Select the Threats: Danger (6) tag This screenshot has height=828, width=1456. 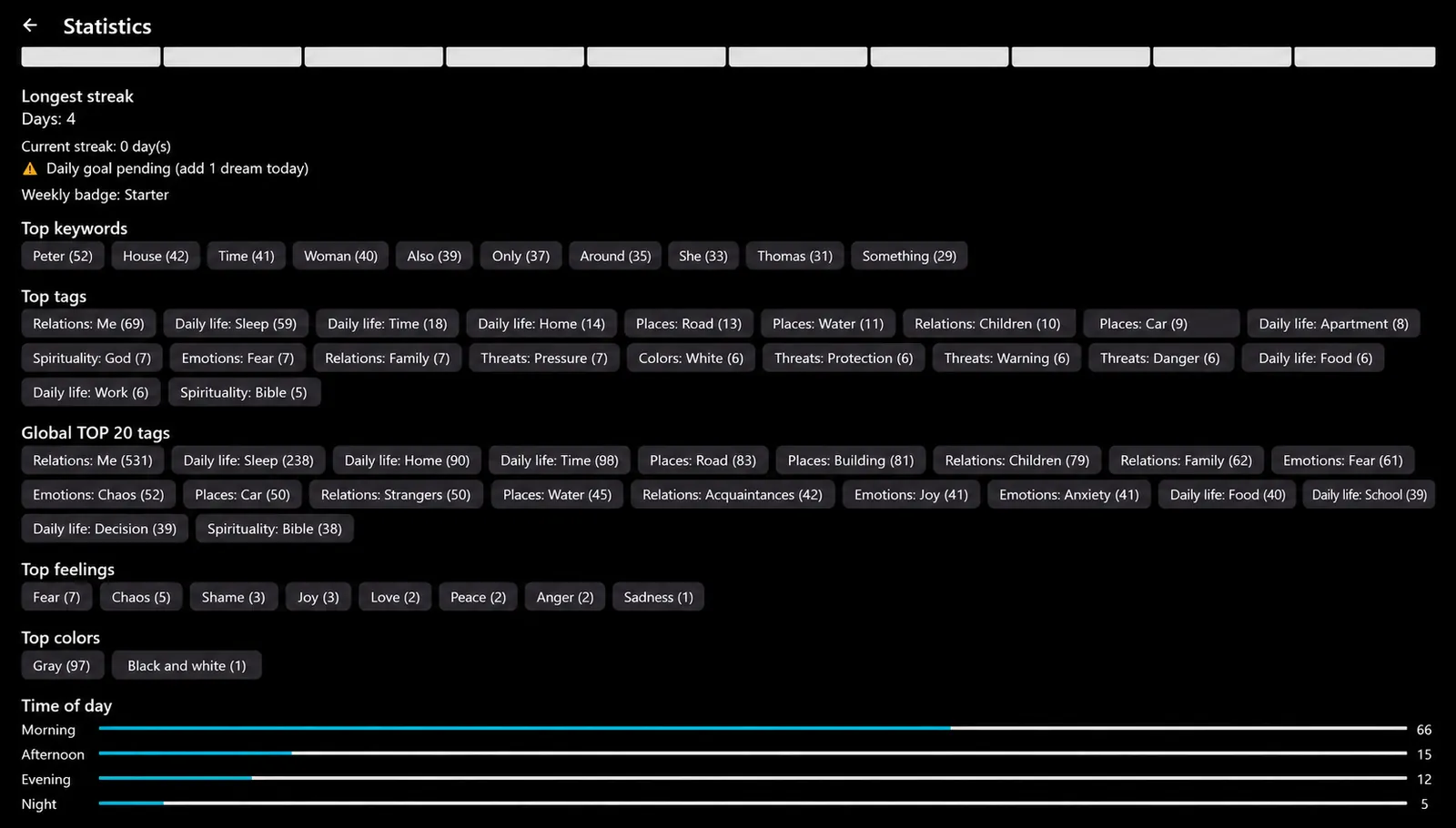(x=1160, y=358)
